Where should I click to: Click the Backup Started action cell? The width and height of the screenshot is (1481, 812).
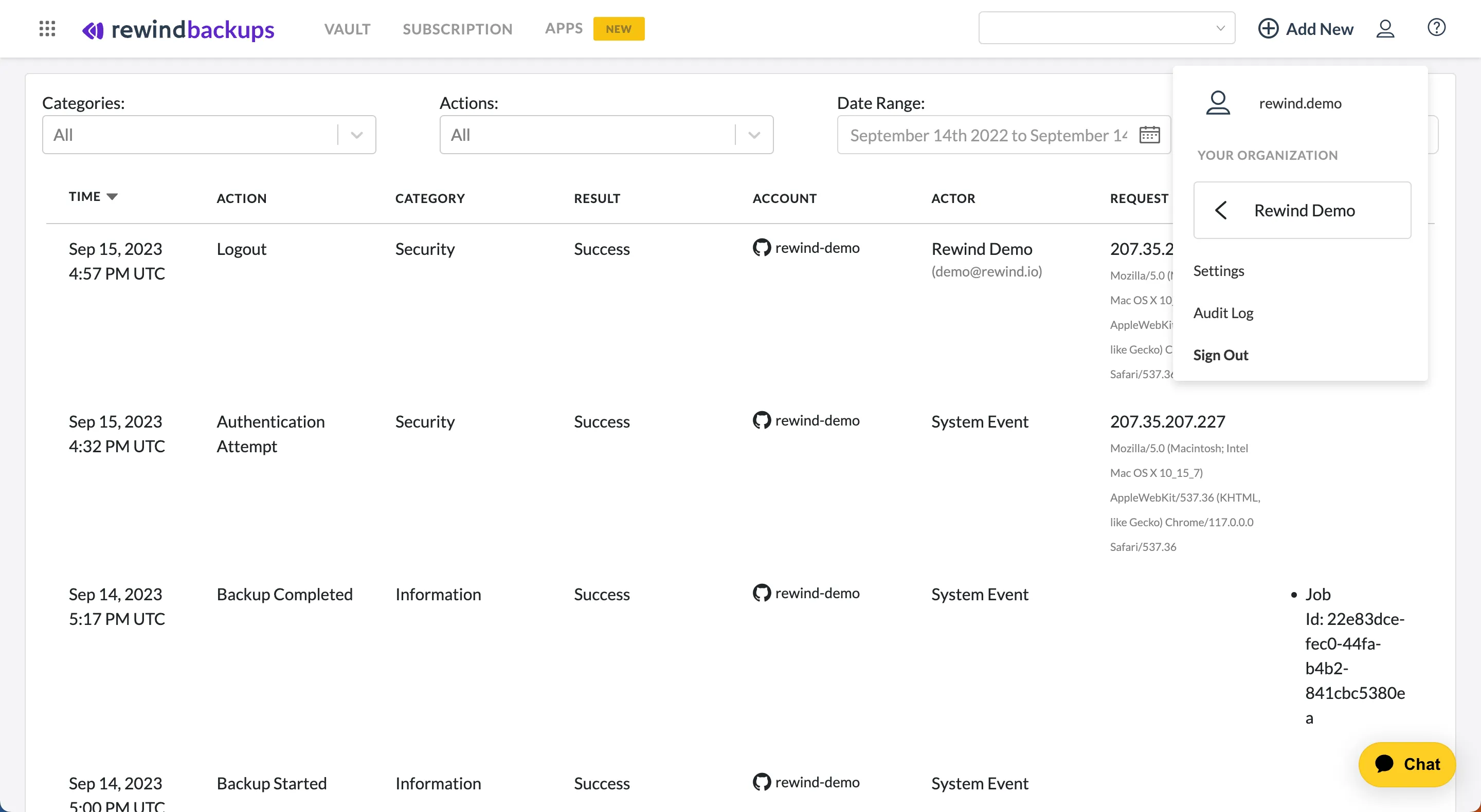[x=272, y=783]
